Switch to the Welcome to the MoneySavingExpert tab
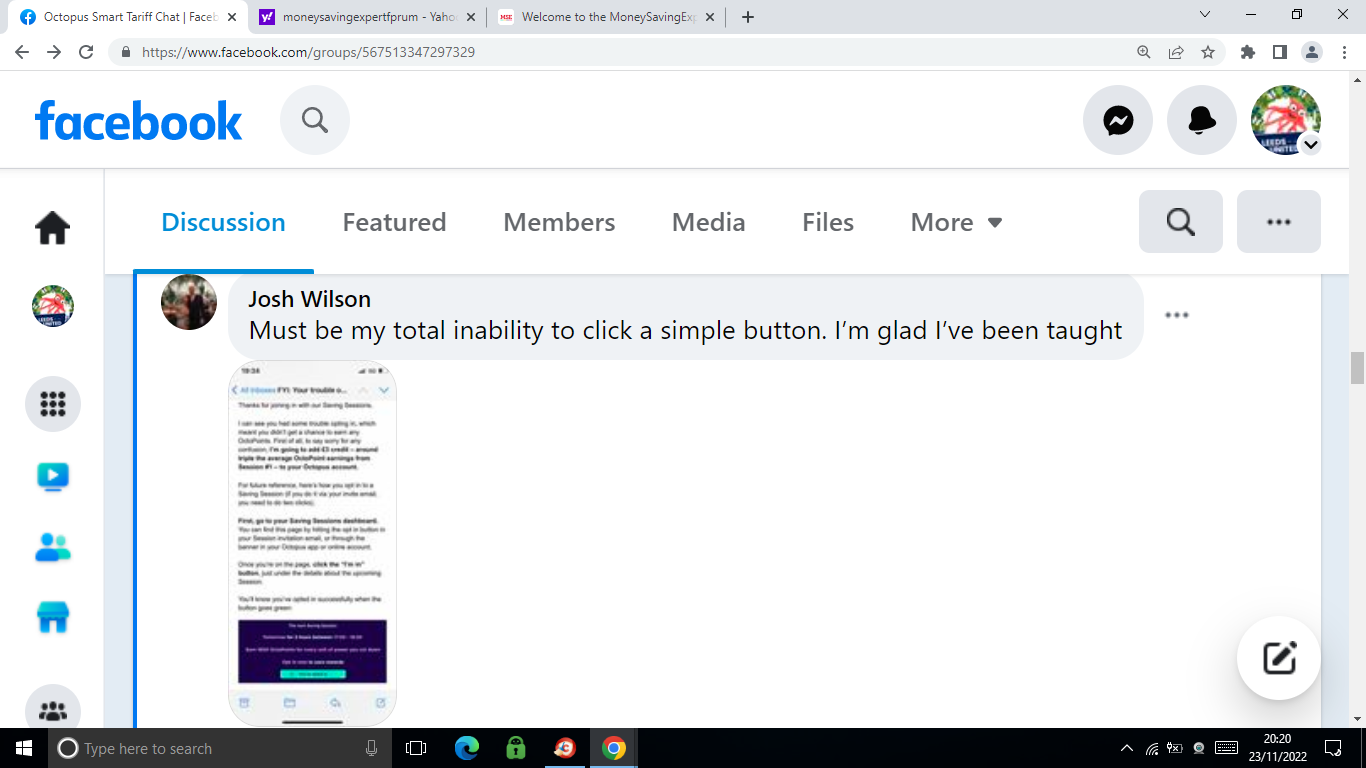 click(608, 17)
